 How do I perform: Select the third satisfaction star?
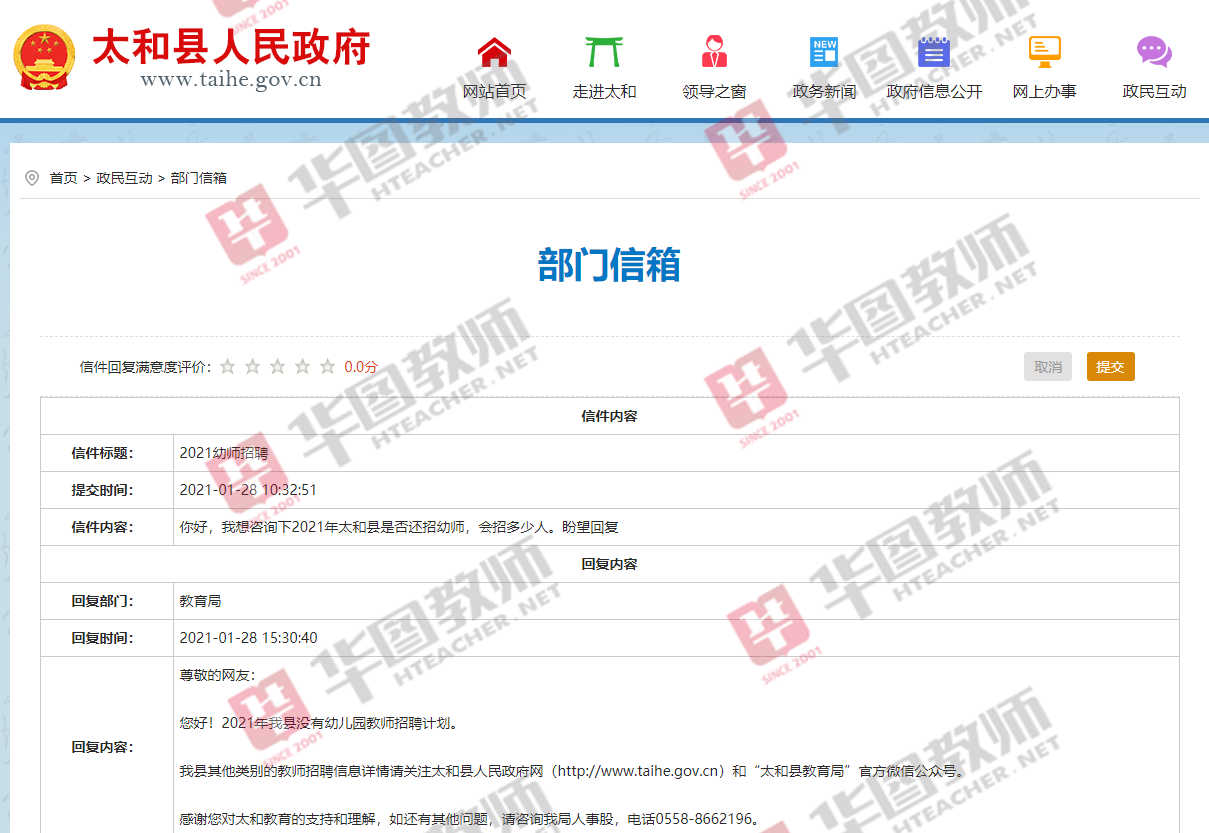(277, 366)
